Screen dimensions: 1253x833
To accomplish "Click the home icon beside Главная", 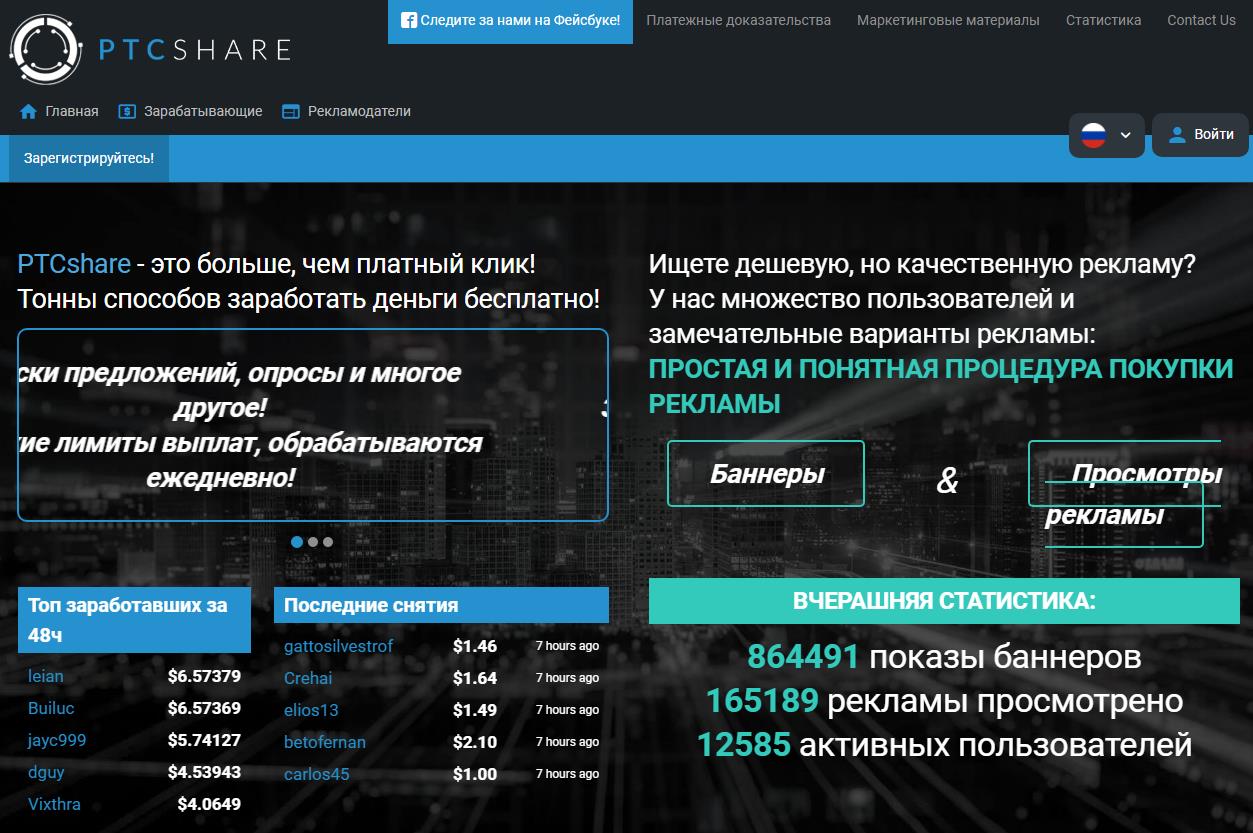I will pyautogui.click(x=28, y=112).
